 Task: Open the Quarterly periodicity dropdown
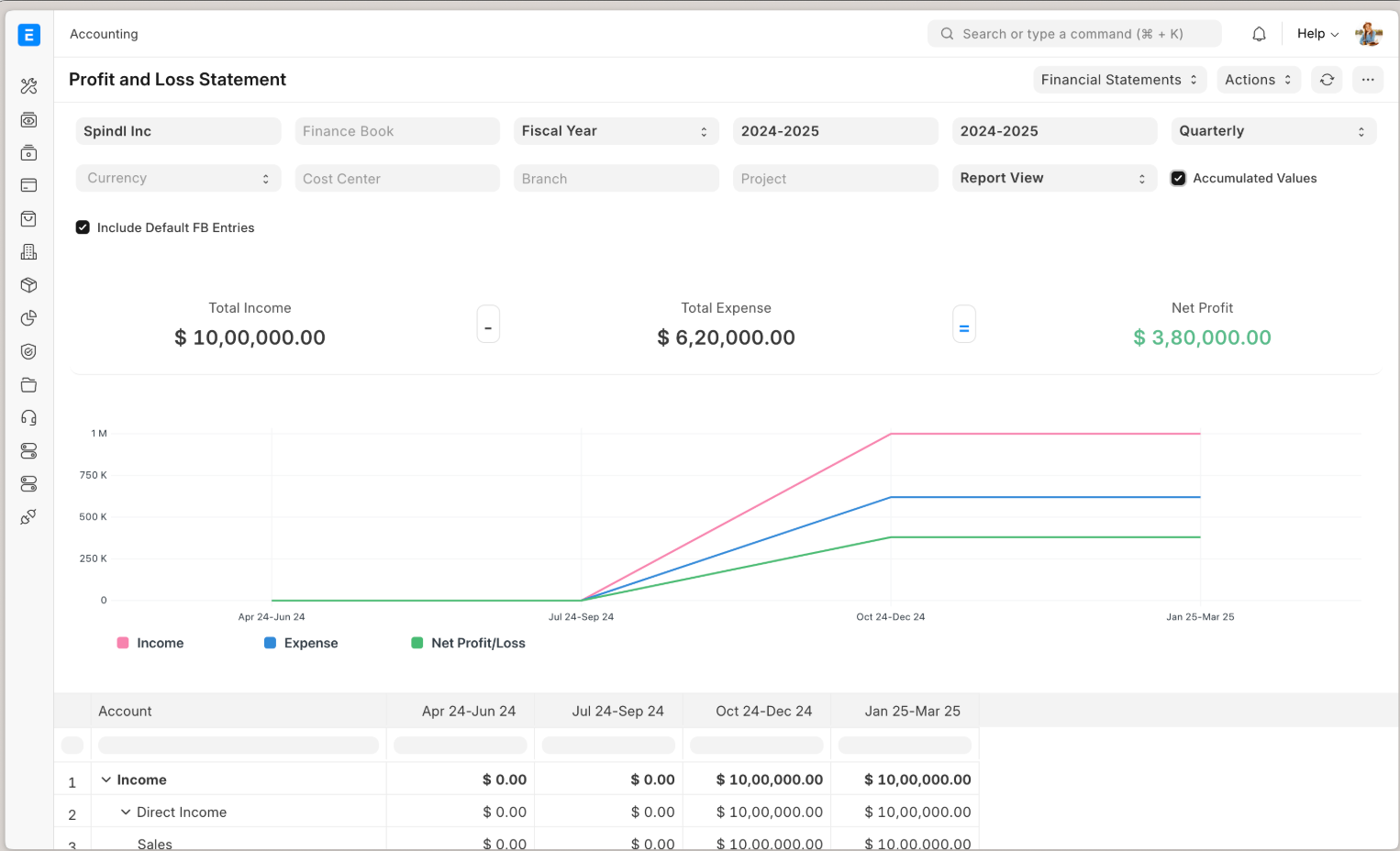click(x=1272, y=131)
